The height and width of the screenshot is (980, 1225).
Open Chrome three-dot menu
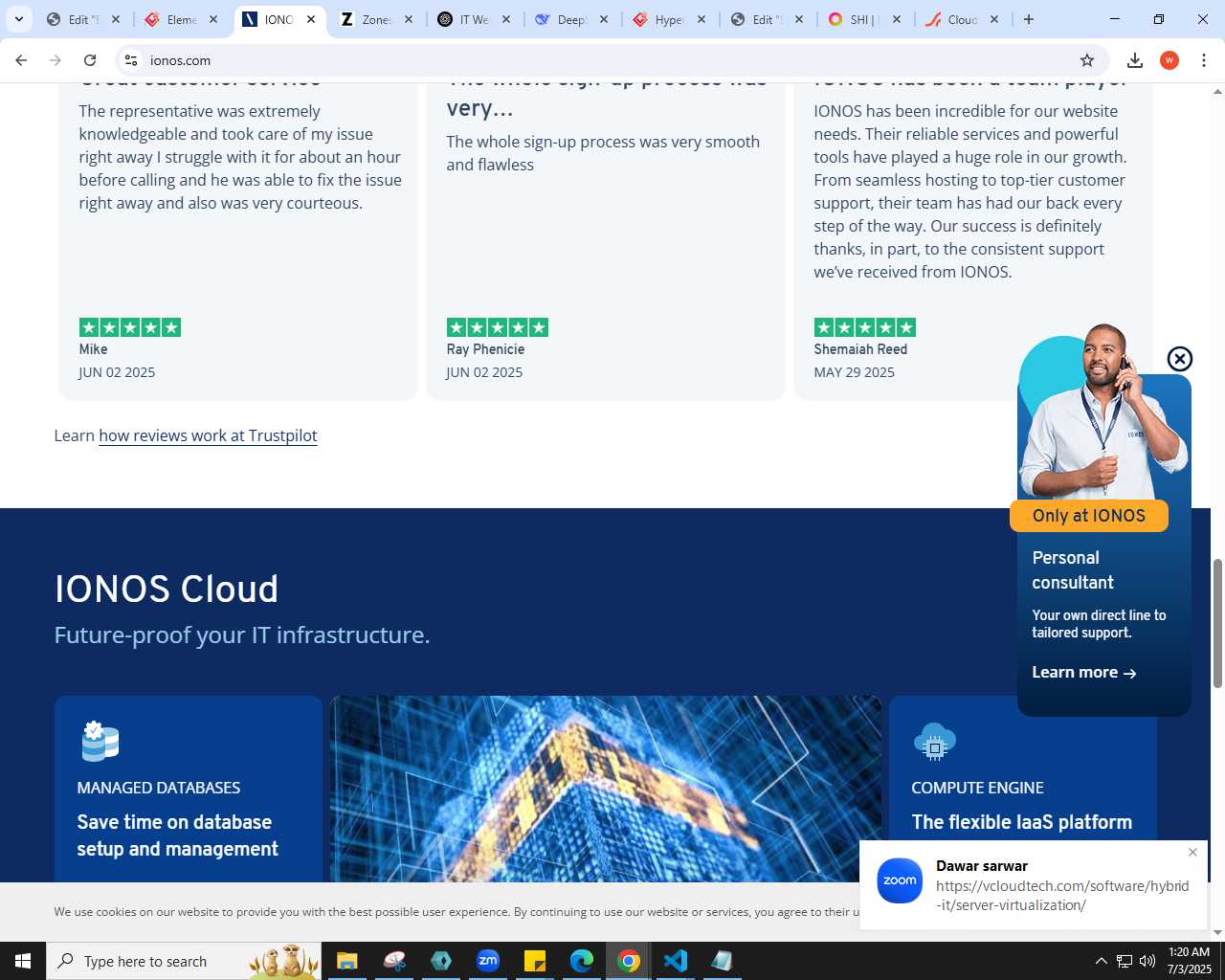tap(1204, 60)
